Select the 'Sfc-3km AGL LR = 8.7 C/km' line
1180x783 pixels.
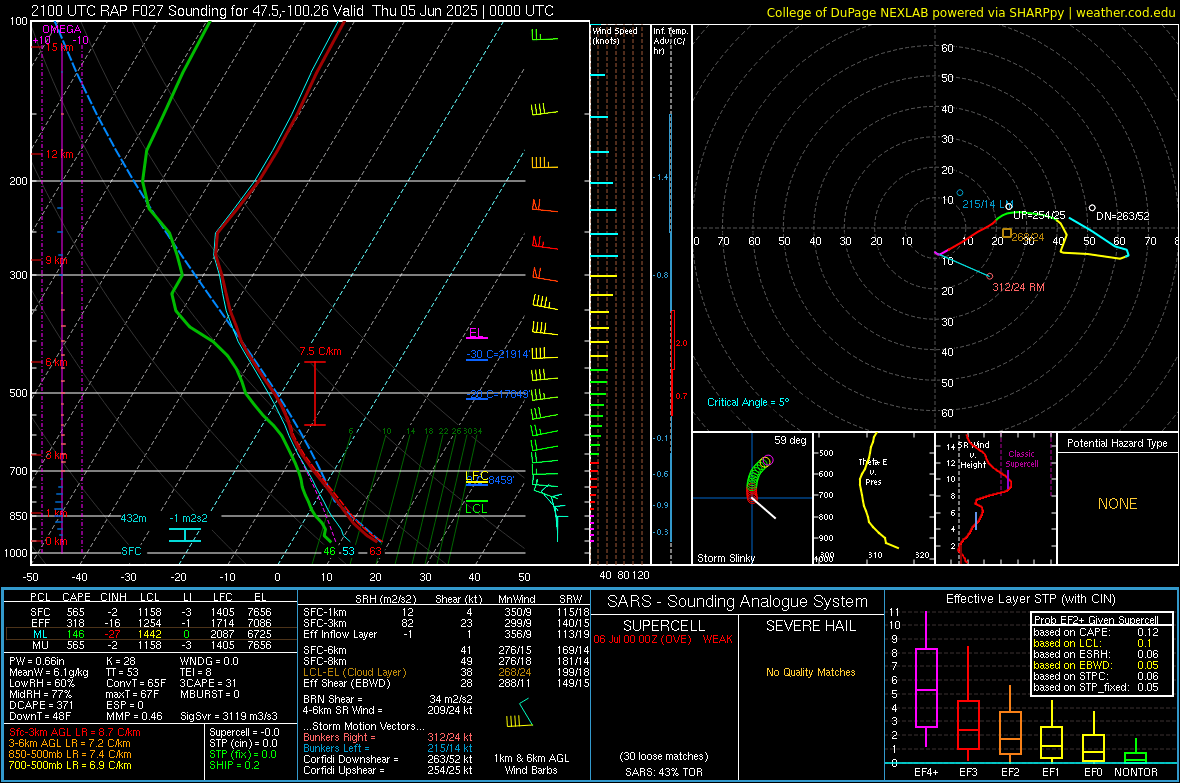point(75,733)
